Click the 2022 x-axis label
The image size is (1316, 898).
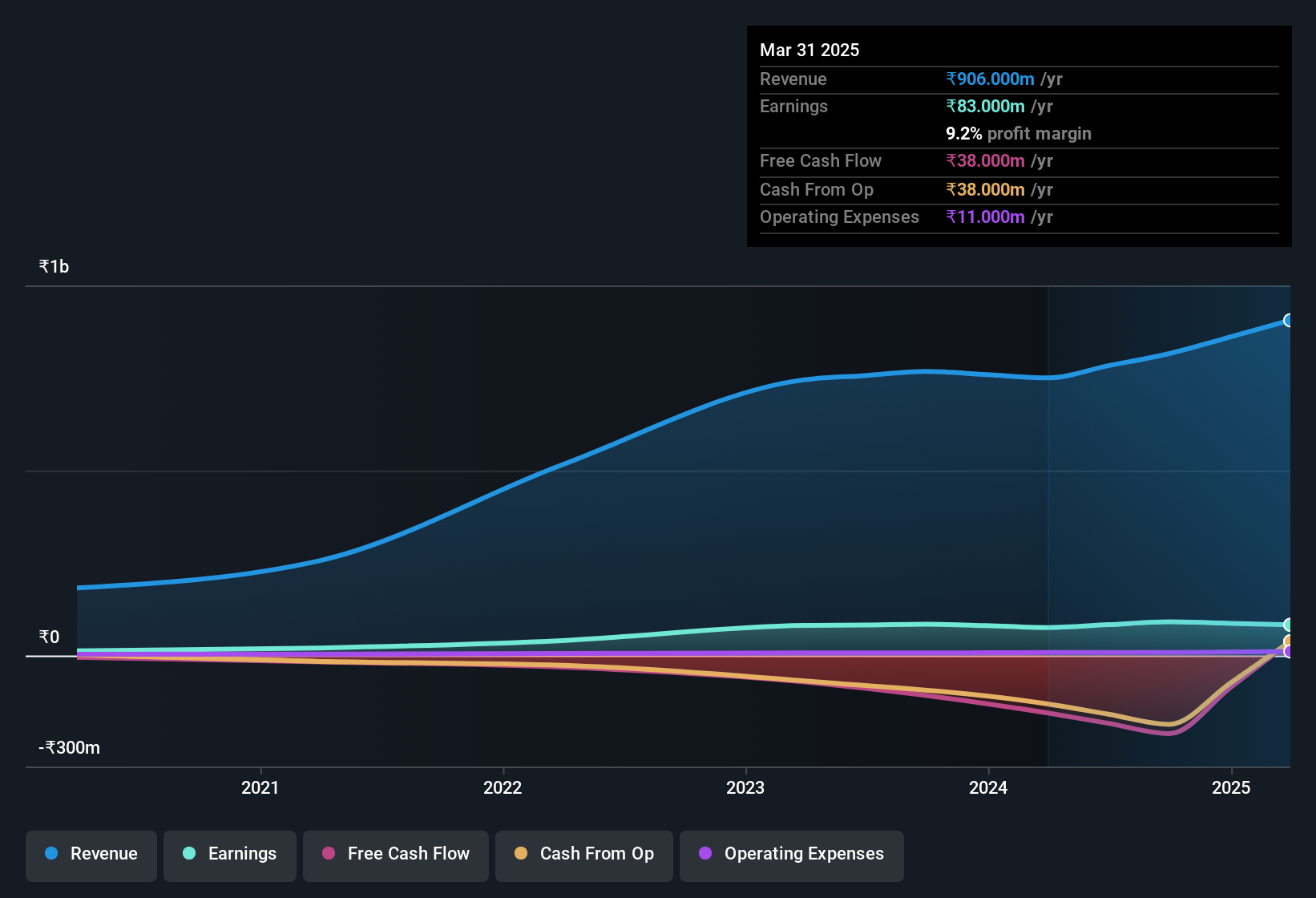(x=503, y=787)
